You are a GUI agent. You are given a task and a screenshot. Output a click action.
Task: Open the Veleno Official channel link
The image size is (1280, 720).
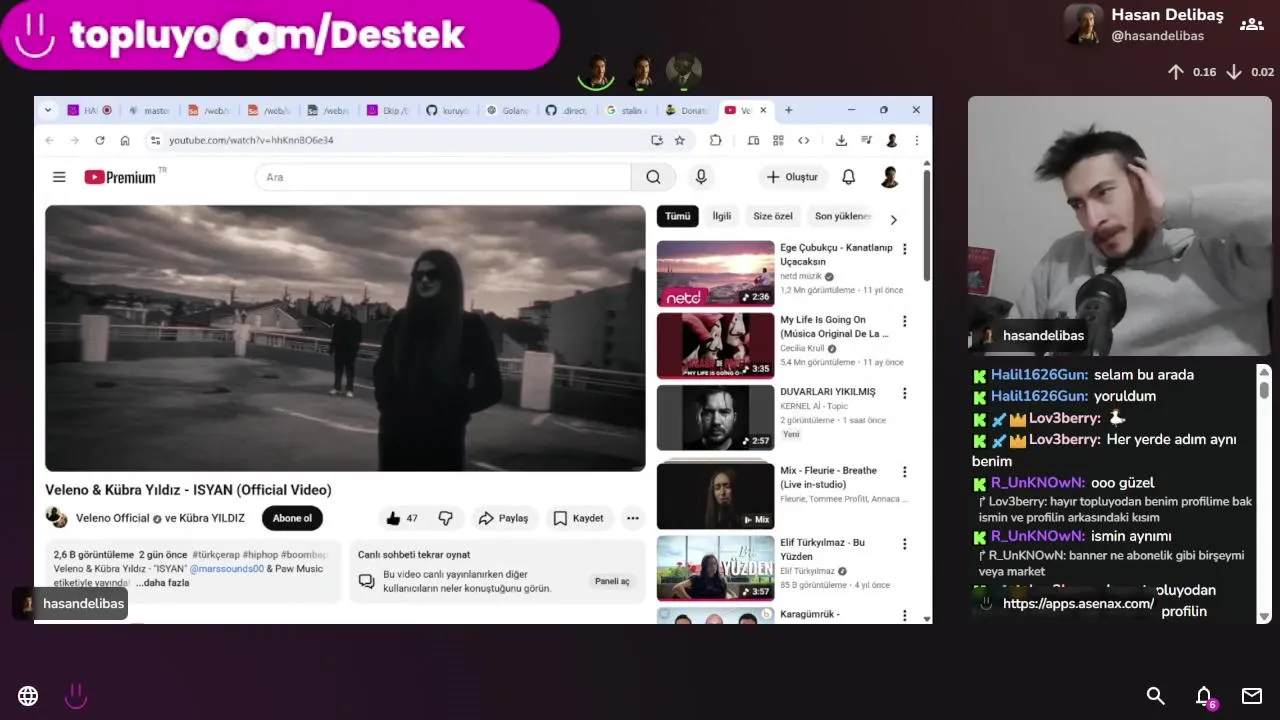(x=112, y=518)
